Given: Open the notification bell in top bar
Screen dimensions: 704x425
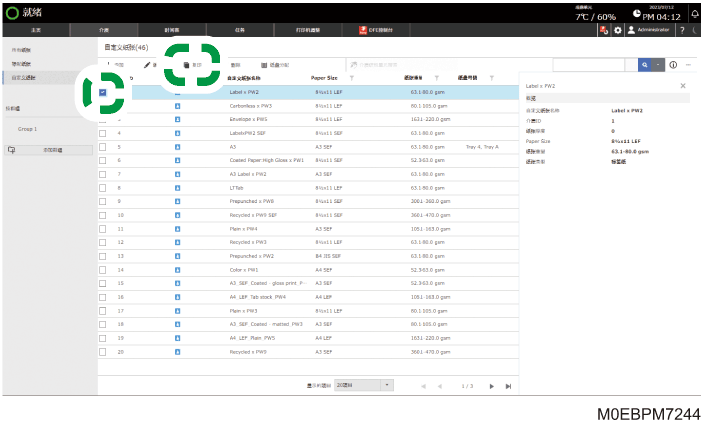Looking at the screenshot, I should (x=695, y=14).
